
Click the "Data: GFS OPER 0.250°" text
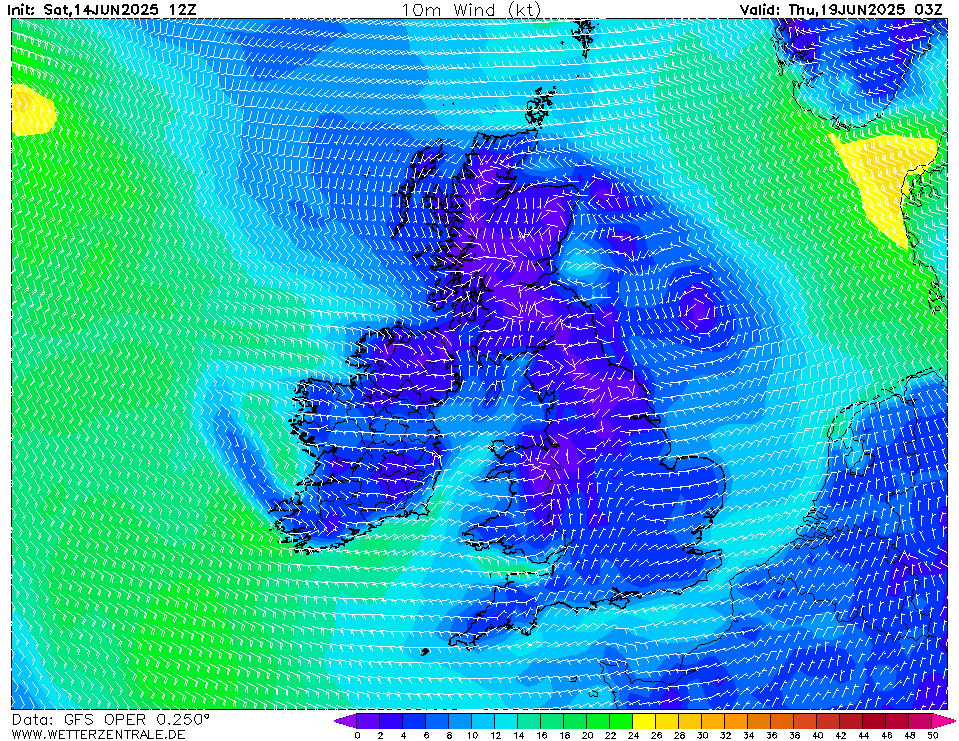pos(111,720)
